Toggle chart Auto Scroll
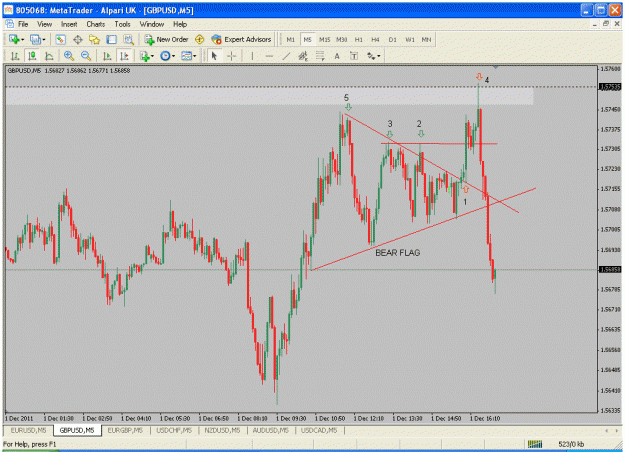The image size is (625, 452). pyautogui.click(x=107, y=56)
